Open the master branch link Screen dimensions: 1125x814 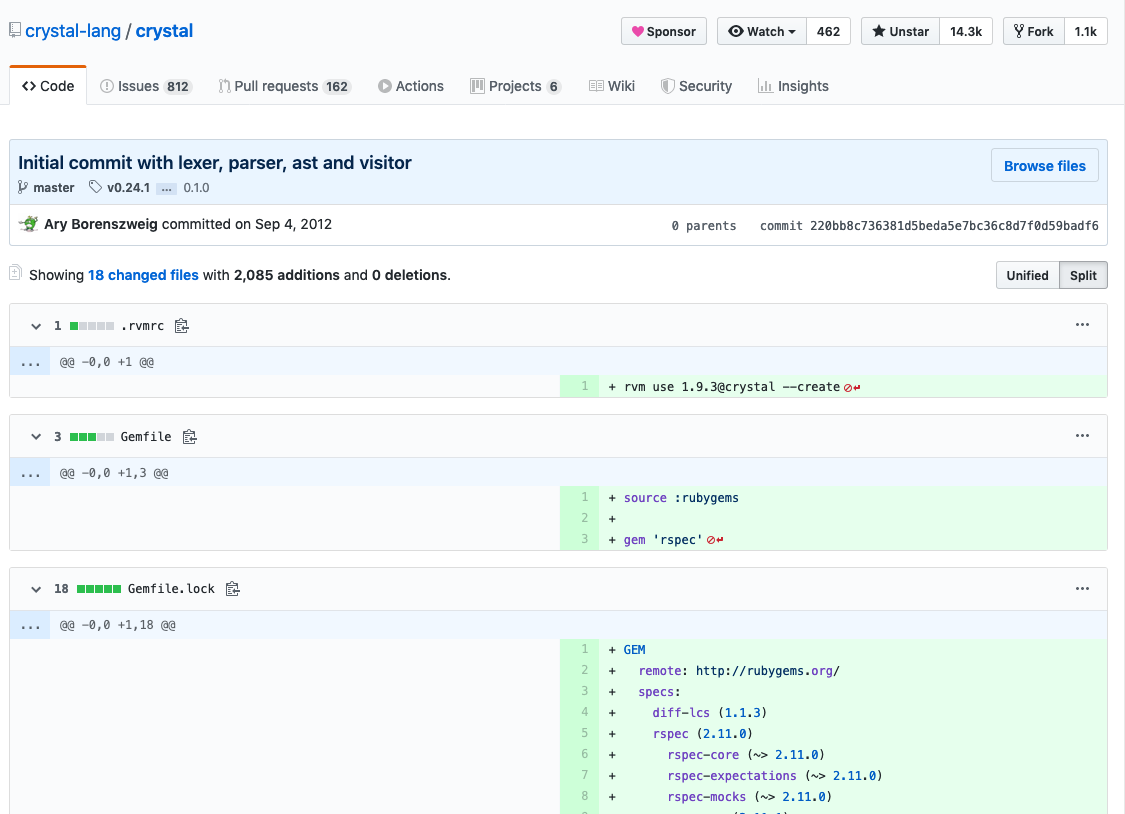(54, 188)
